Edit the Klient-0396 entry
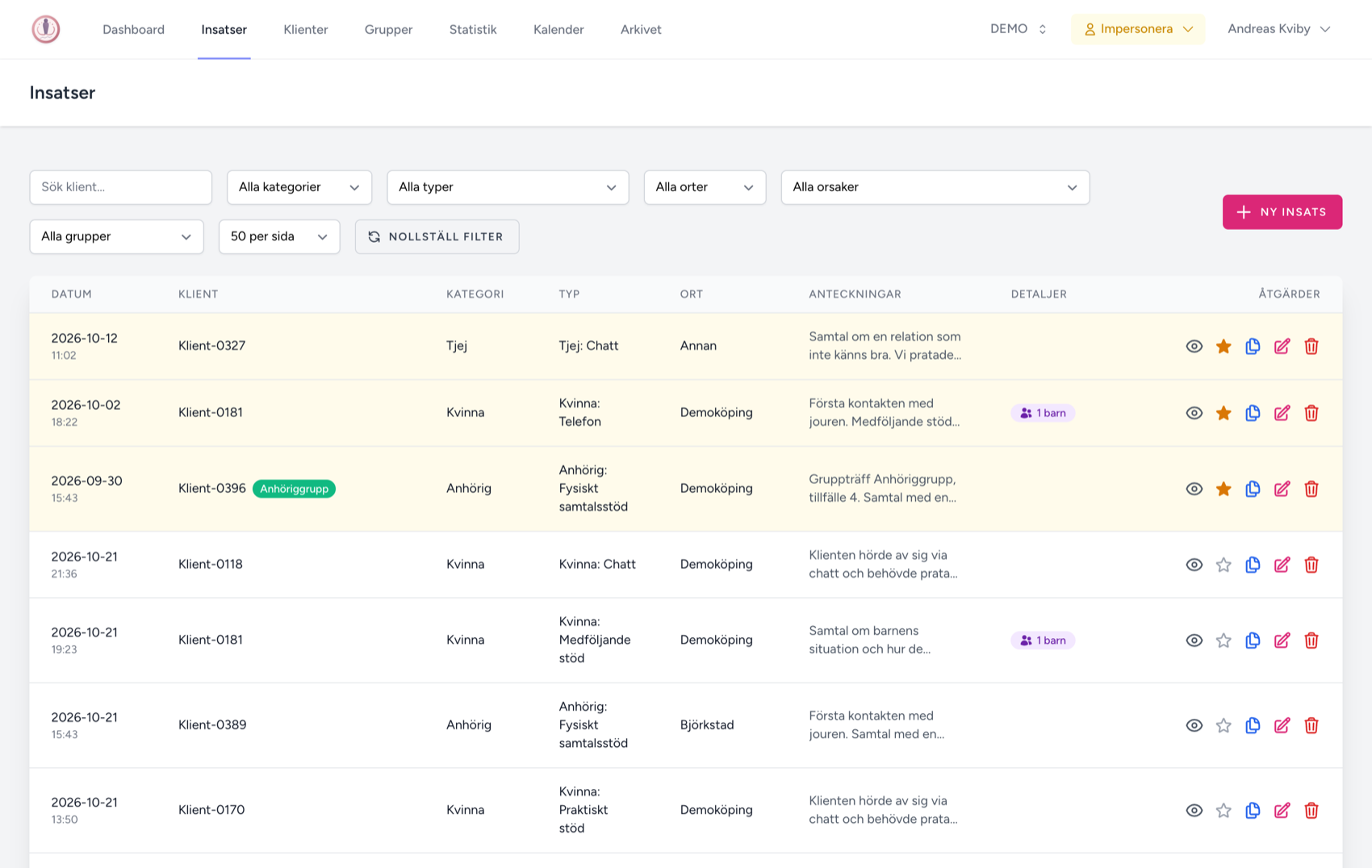 (1282, 489)
